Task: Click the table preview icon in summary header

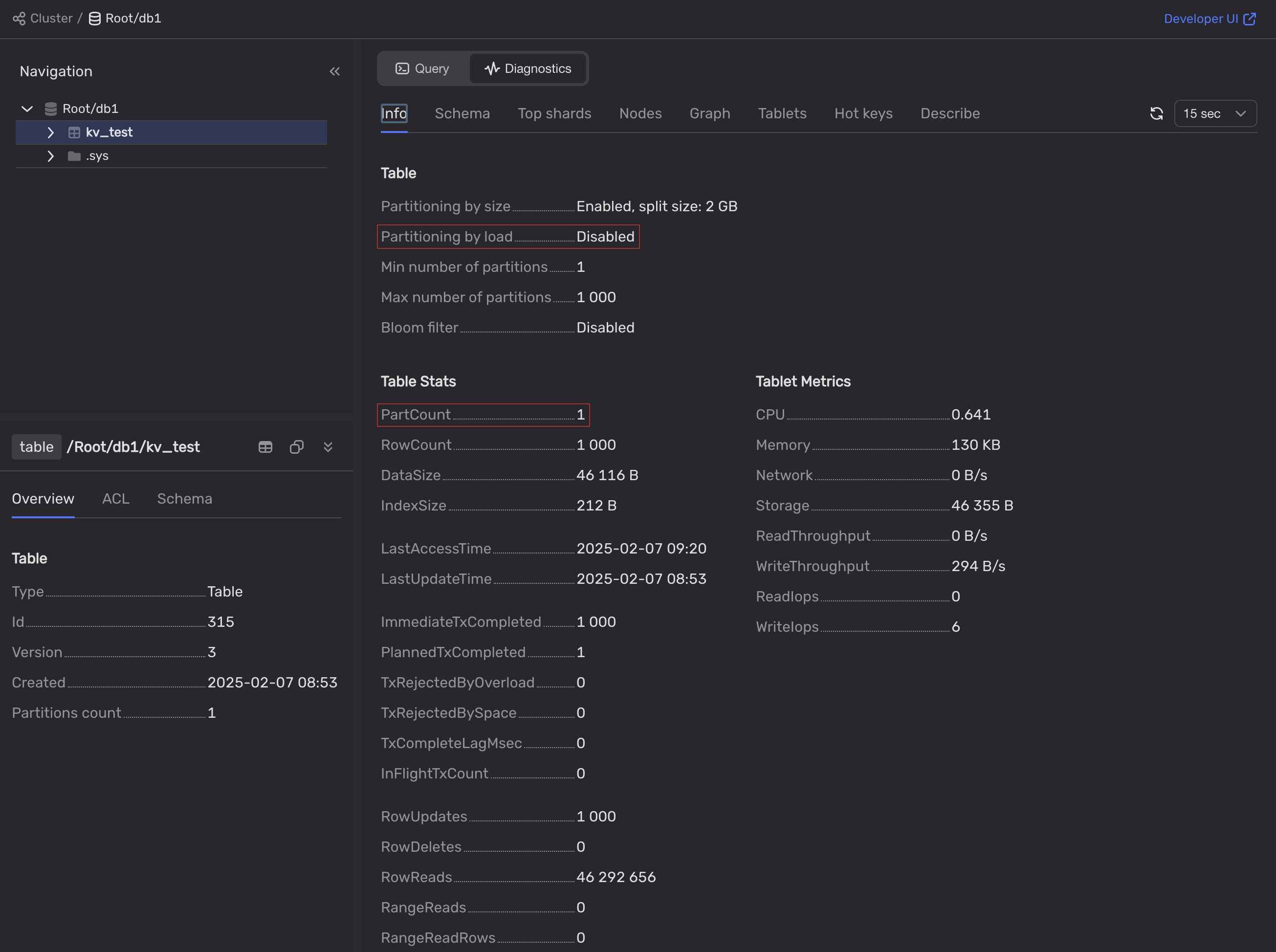Action: [x=265, y=447]
